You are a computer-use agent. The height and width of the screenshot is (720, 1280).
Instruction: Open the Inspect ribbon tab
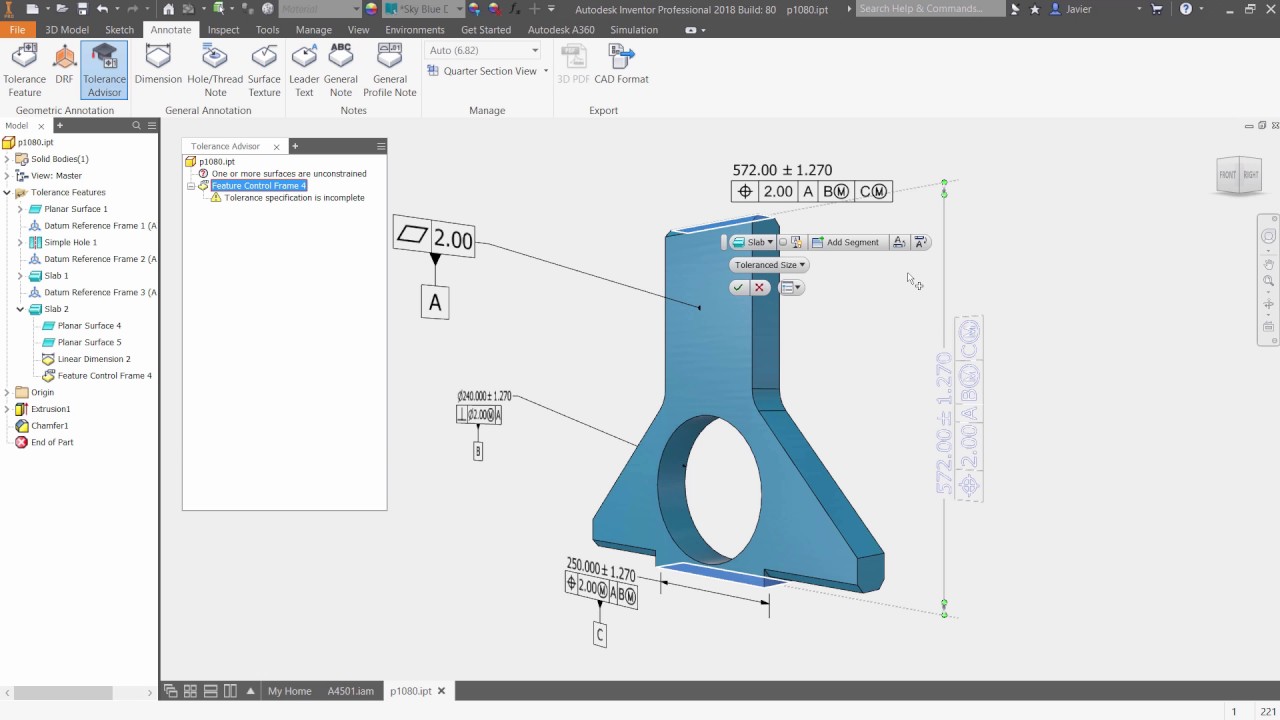click(x=223, y=30)
